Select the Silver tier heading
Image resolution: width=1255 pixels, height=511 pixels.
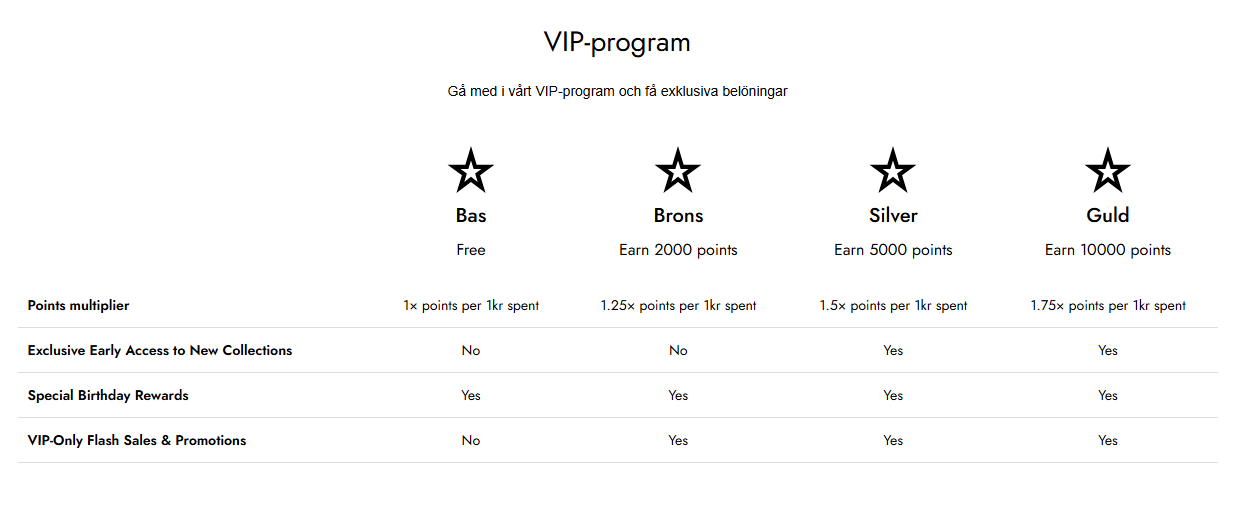(893, 215)
